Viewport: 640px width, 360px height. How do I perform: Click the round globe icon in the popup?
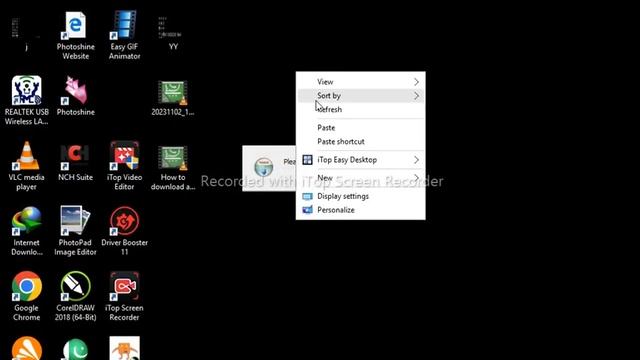(x=264, y=167)
